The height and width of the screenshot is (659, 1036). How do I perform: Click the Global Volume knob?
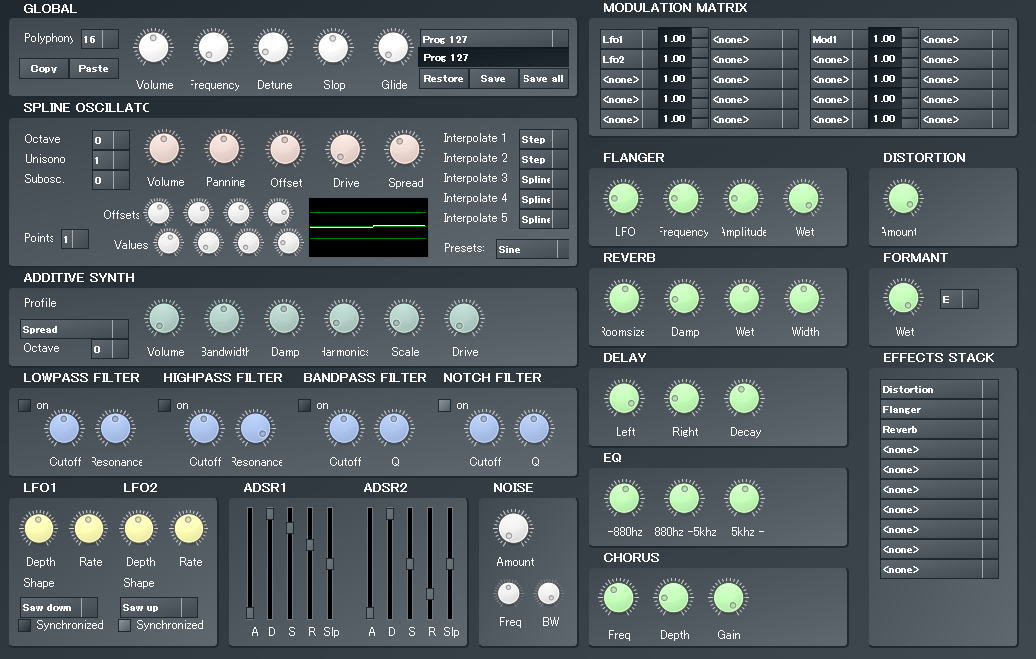click(x=153, y=48)
